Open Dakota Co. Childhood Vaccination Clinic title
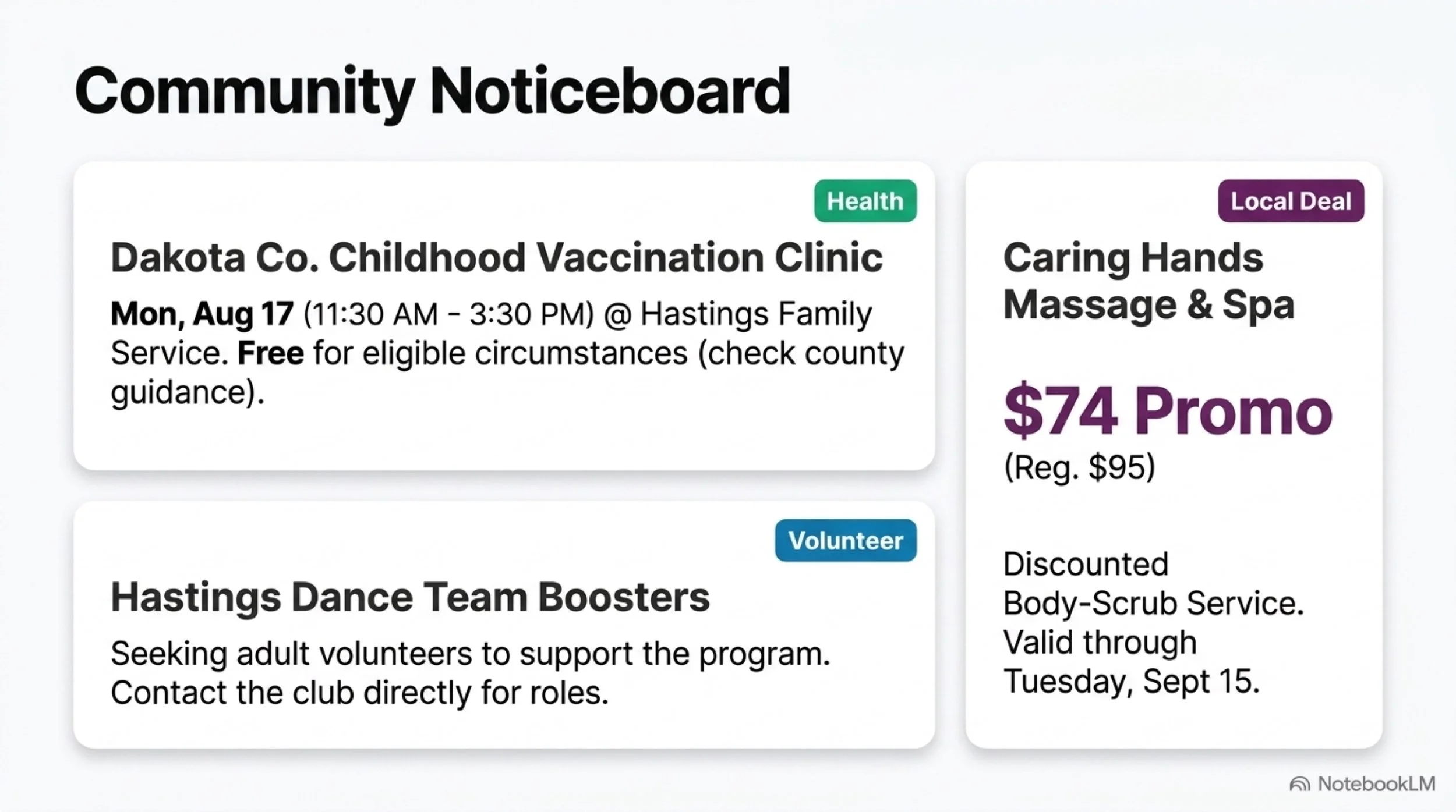Screen dimensions: 1456x812 pyautogui.click(x=496, y=257)
